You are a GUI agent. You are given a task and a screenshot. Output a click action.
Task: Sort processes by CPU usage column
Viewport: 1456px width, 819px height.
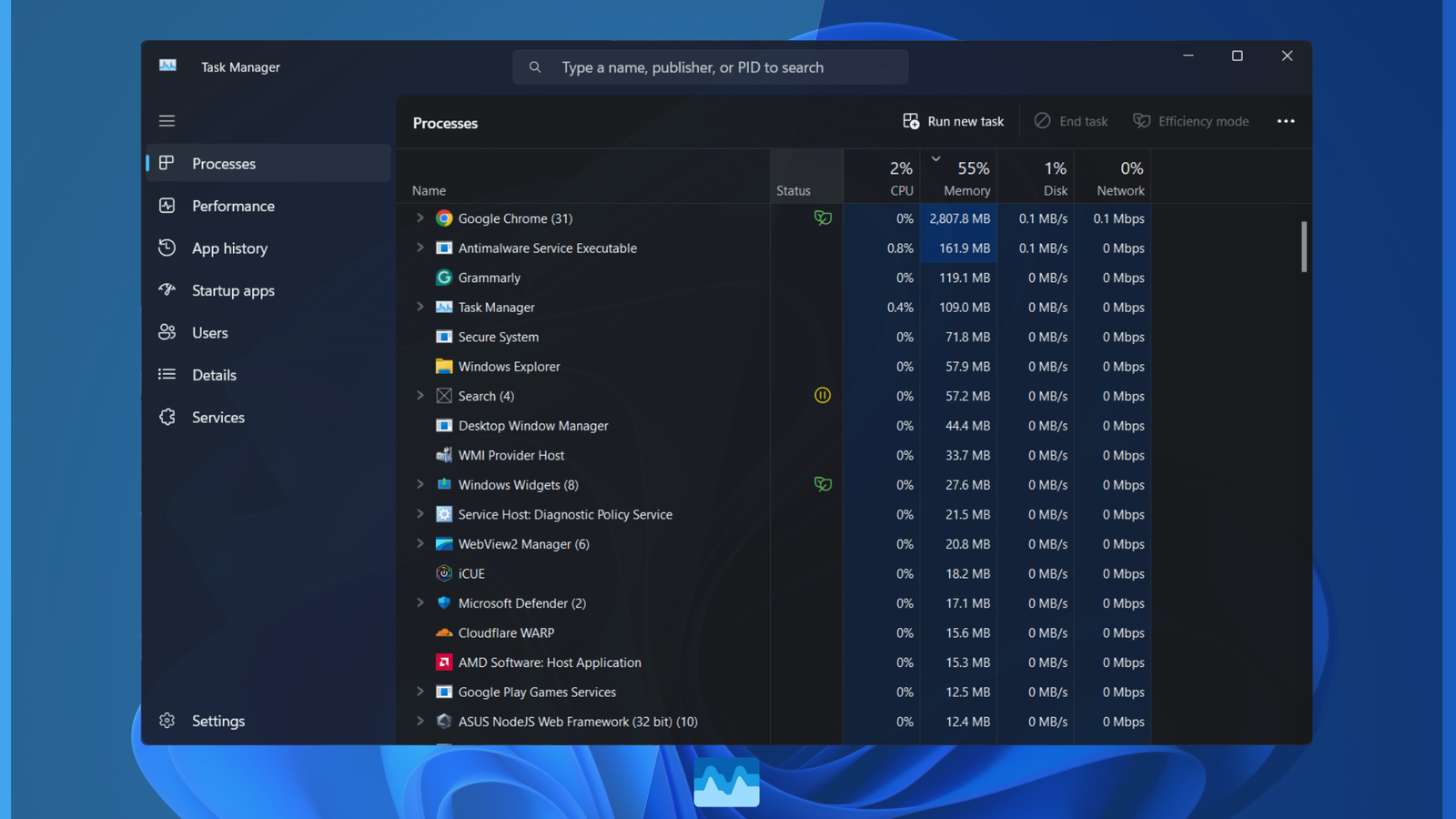coord(882,177)
